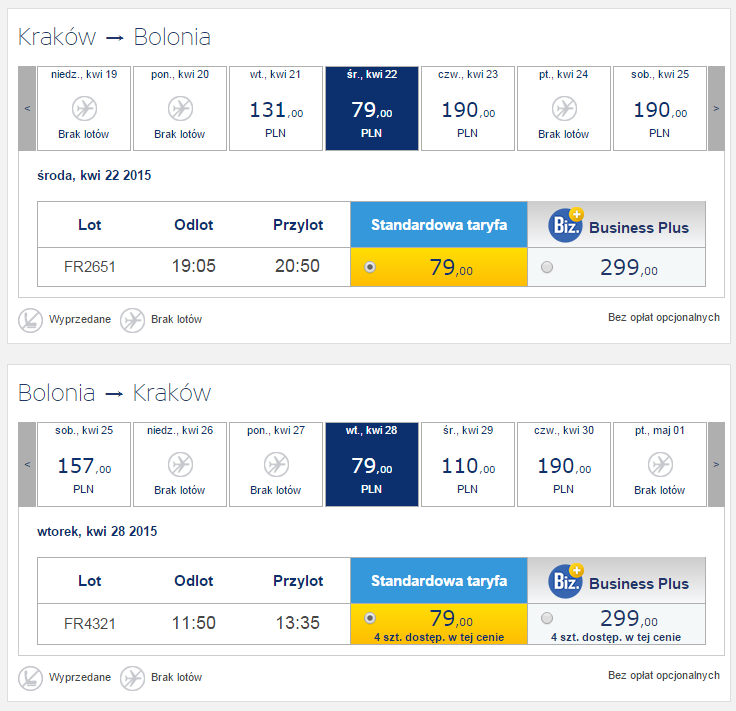Click the yellow 79,00 fare cell for FR4321
Viewport: 736px width, 711px height.
[439, 624]
